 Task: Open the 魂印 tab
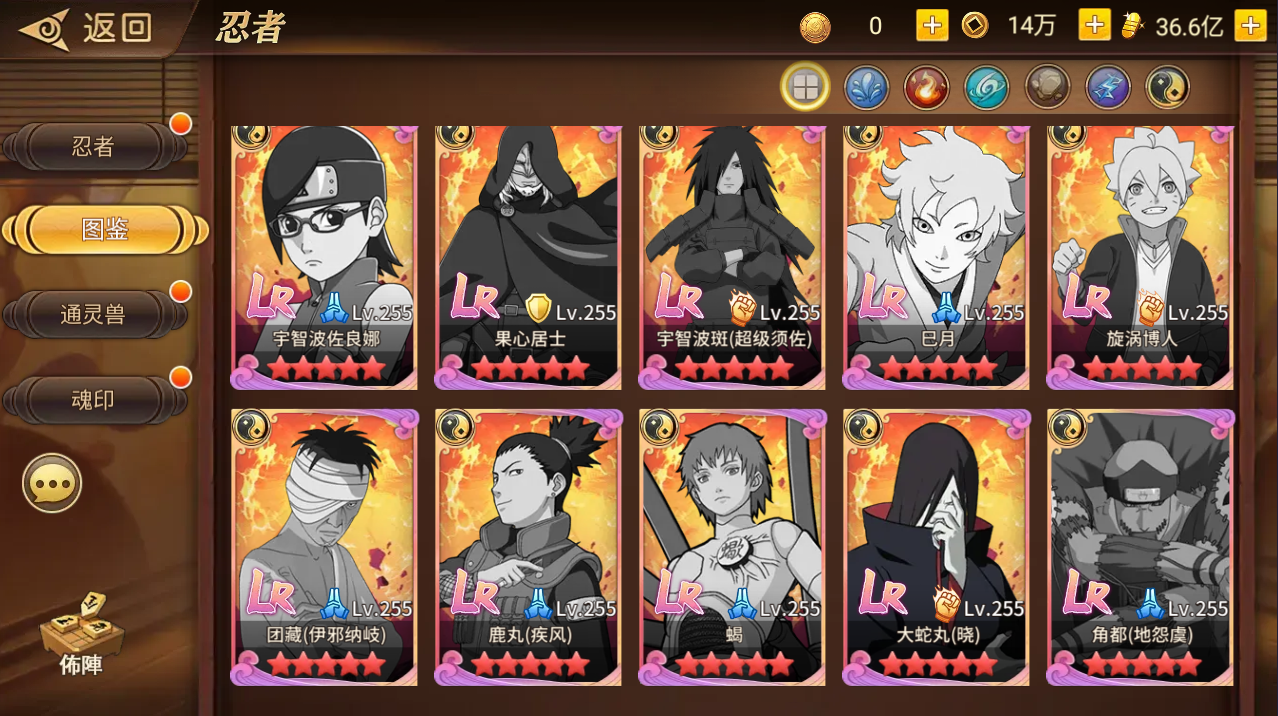pos(94,400)
